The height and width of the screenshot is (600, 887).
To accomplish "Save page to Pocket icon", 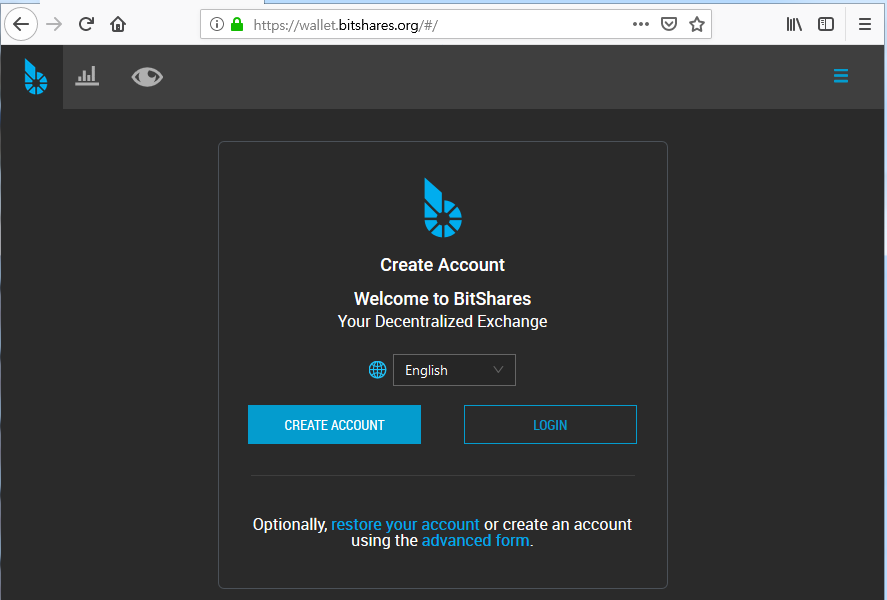I will click(x=669, y=24).
